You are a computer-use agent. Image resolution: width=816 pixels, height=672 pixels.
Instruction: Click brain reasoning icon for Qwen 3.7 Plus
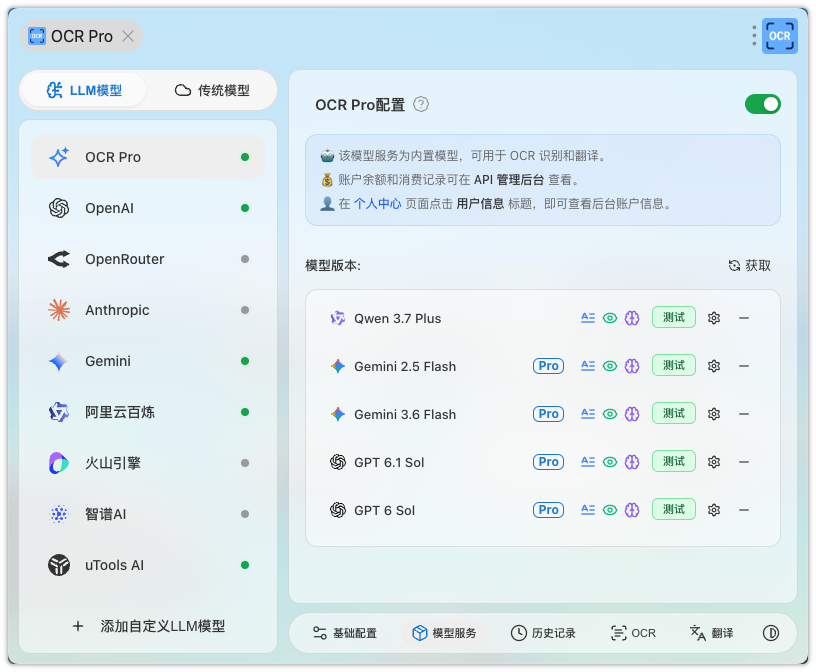click(632, 318)
